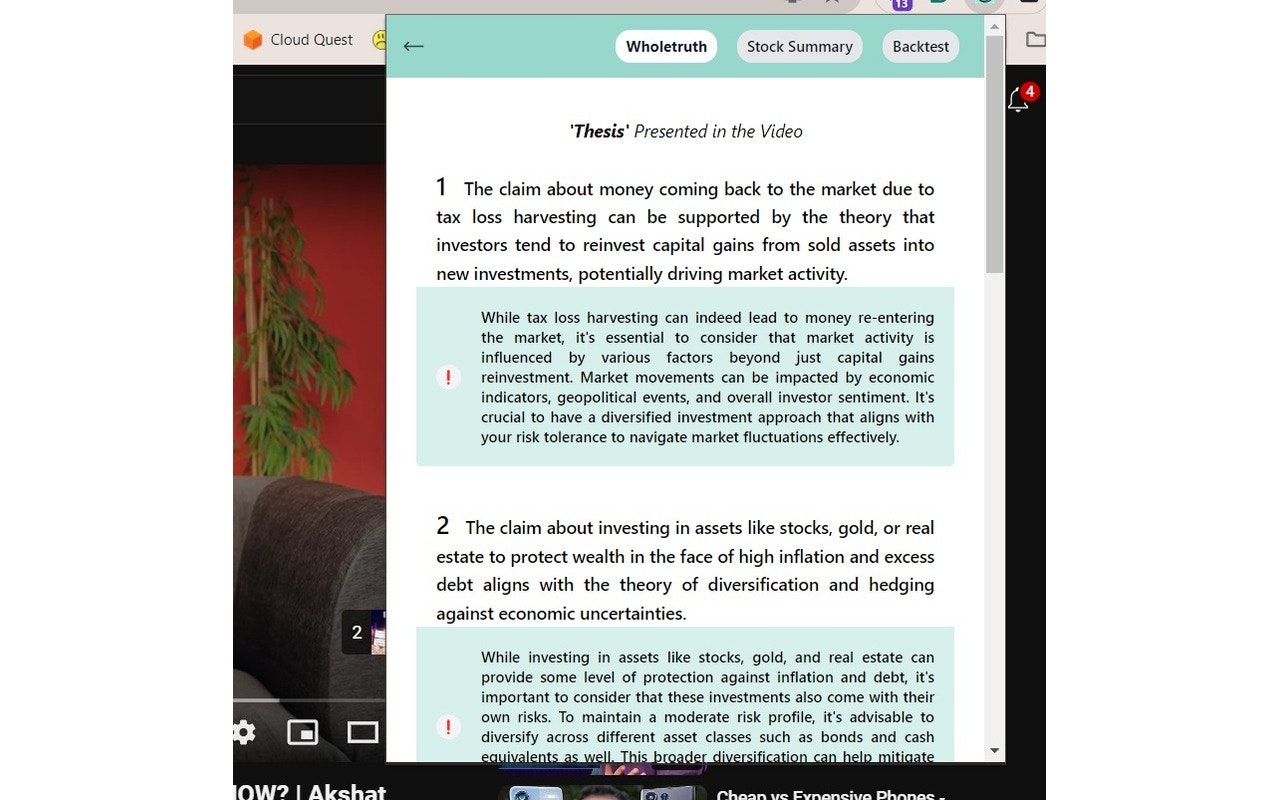
Task: Click the warning icon beside thesis 1 note
Action: tap(448, 377)
